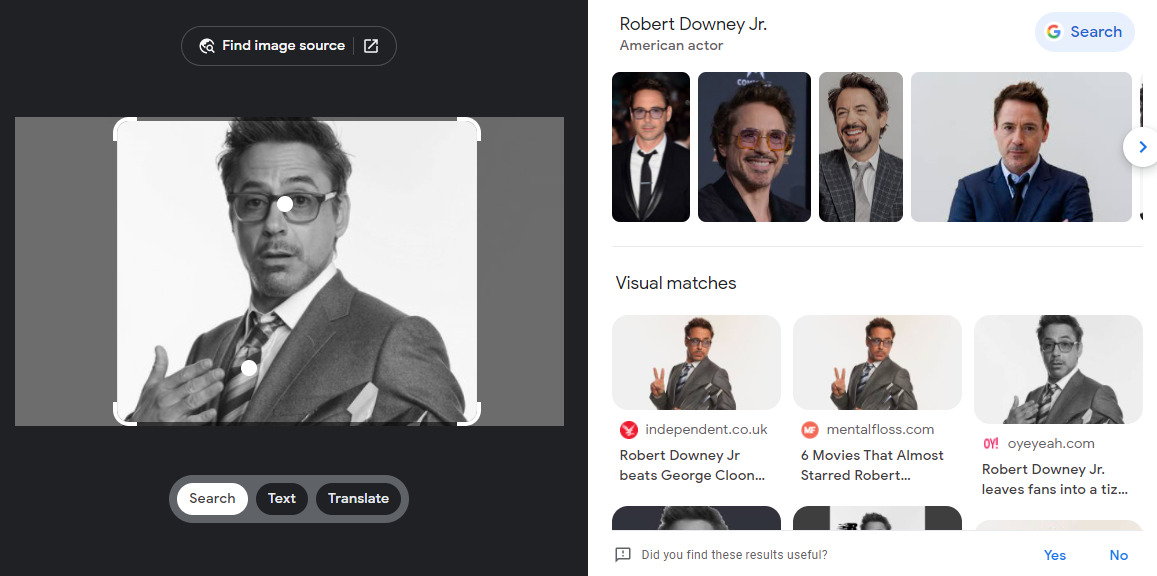
Task: Select the Search mode tab
Action: pos(212,499)
